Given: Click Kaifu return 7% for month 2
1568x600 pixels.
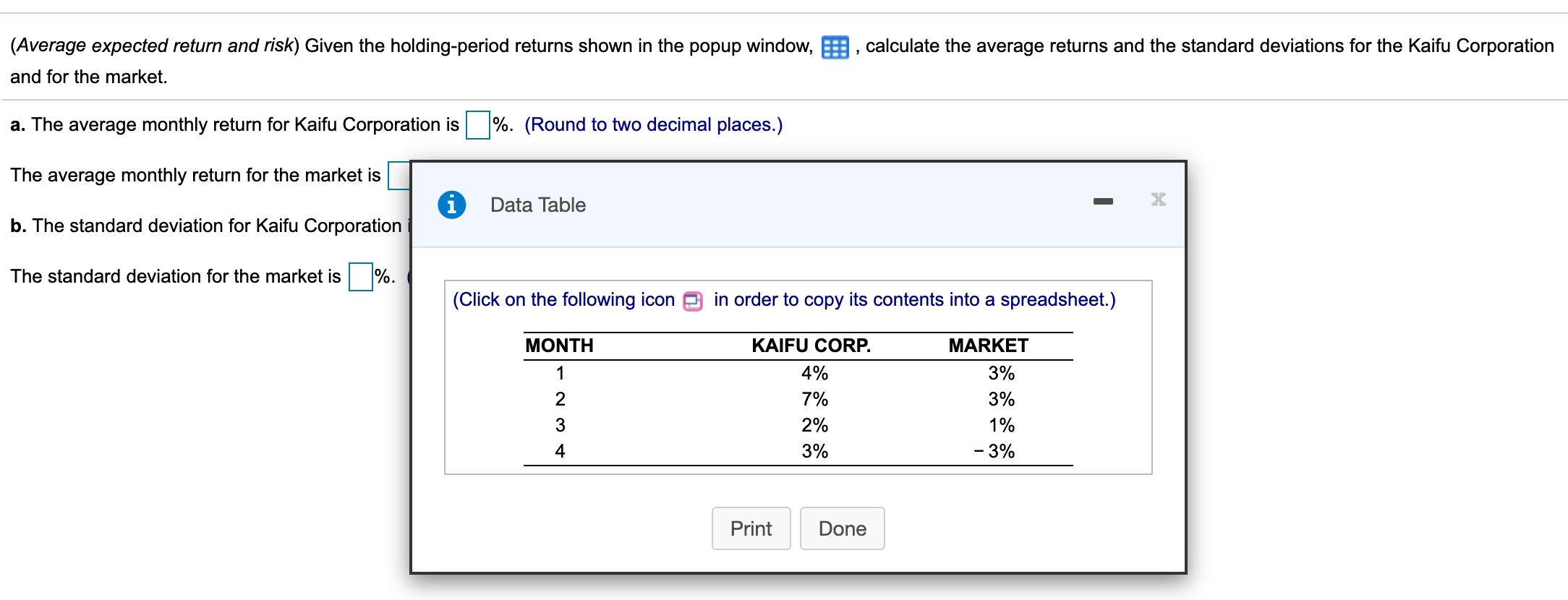Looking at the screenshot, I should pyautogui.click(x=814, y=399).
